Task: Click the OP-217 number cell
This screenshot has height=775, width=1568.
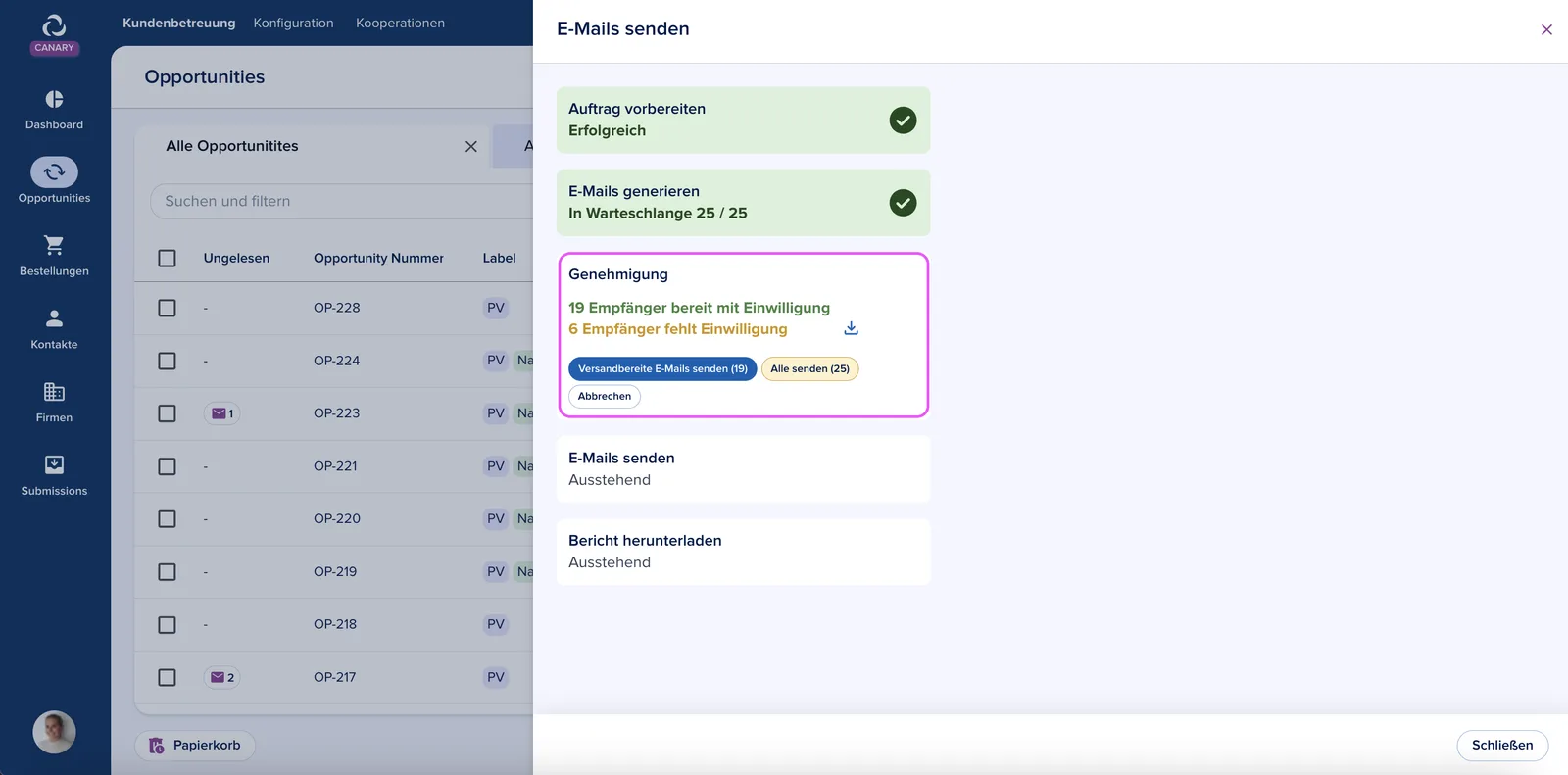Action: point(335,677)
